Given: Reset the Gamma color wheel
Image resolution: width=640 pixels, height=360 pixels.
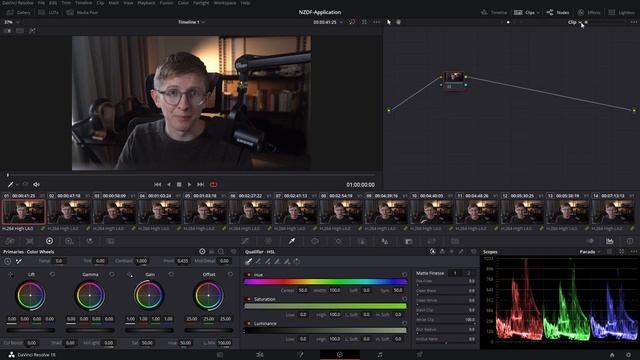Looking at the screenshot, I should pyautogui.click(x=112, y=274).
